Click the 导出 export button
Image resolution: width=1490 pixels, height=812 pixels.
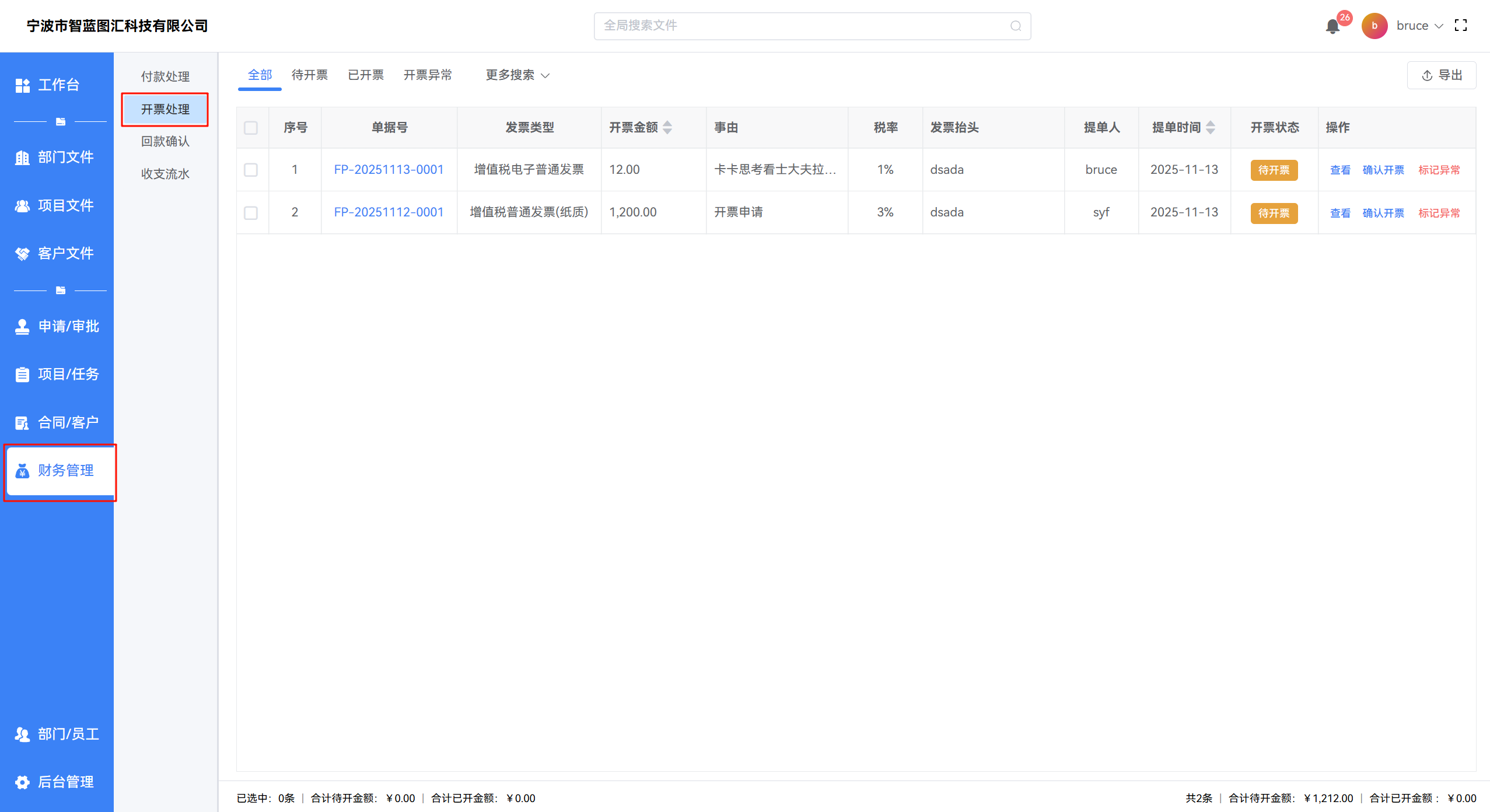tap(1442, 75)
